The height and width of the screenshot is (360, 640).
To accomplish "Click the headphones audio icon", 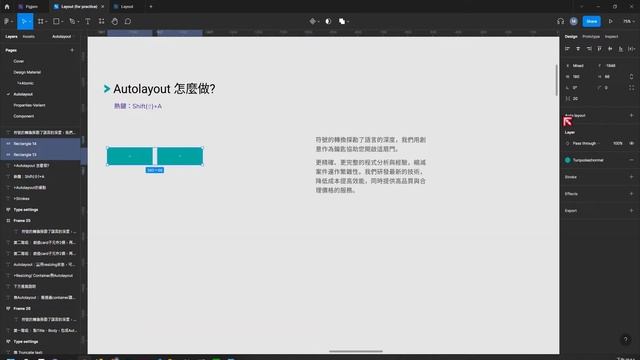I will [560, 21].
